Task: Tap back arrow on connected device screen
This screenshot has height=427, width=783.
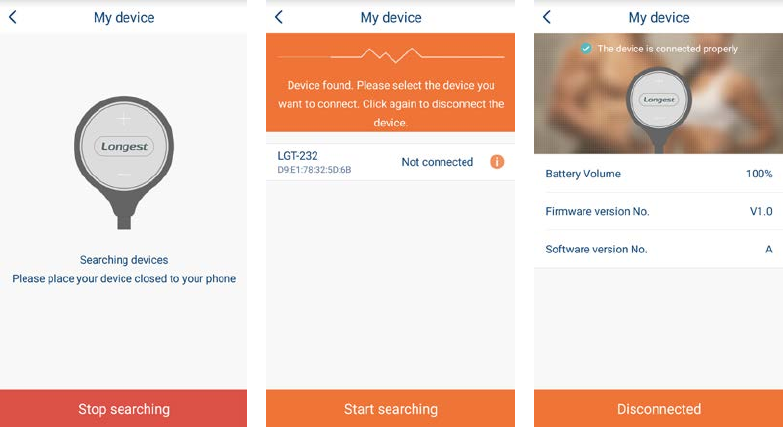Action: pyautogui.click(x=547, y=17)
